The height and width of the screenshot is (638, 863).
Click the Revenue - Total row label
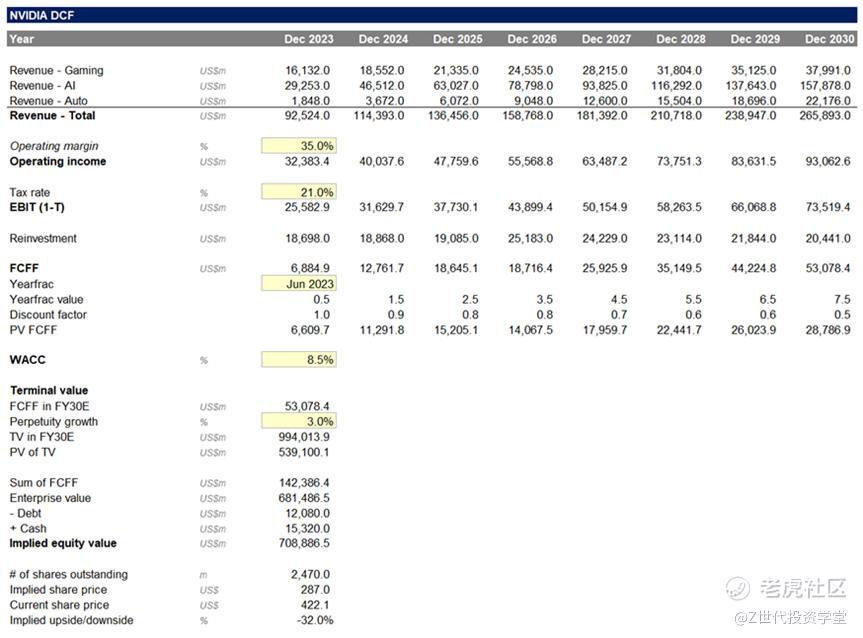click(x=52, y=116)
